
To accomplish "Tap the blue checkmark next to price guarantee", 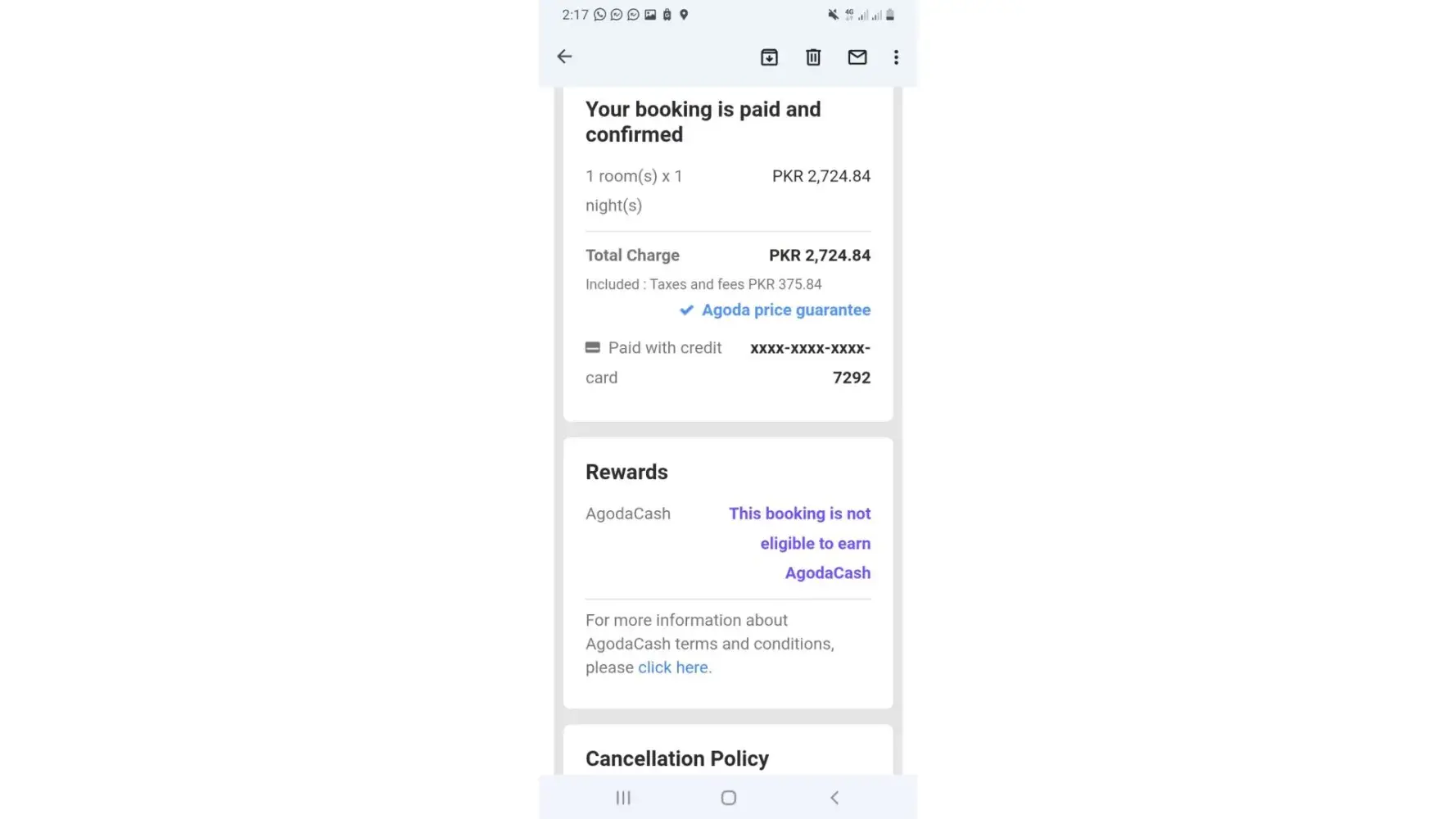I will [x=686, y=310].
